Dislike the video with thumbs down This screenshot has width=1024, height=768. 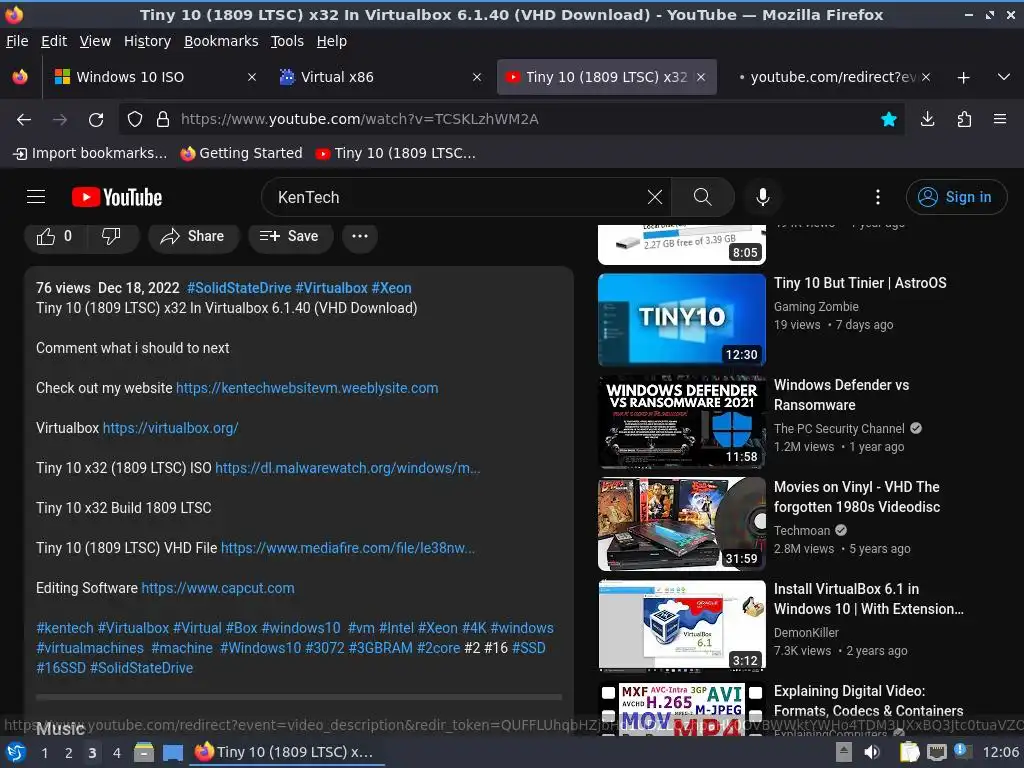111,236
